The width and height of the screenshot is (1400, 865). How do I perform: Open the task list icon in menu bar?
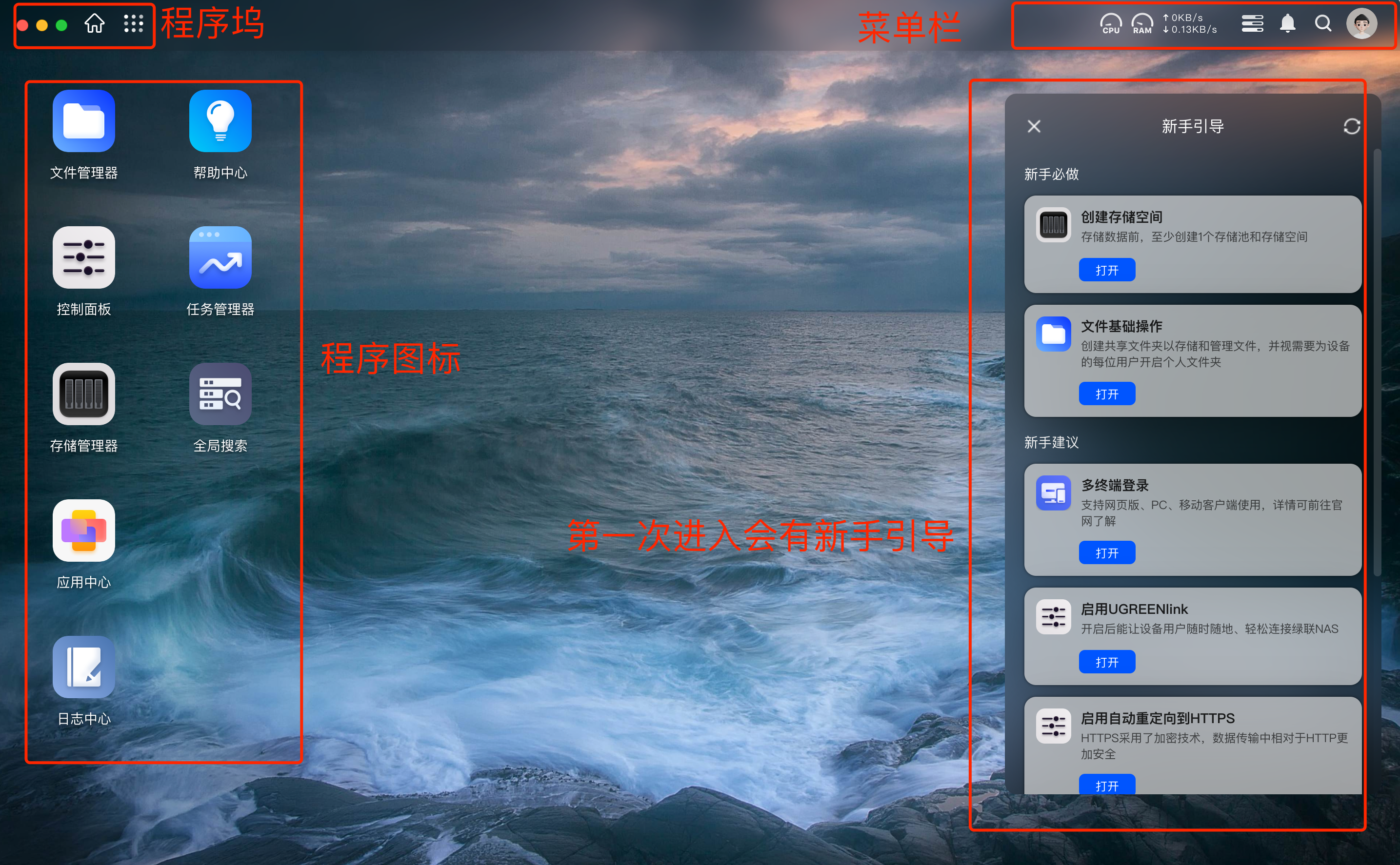coord(1252,23)
